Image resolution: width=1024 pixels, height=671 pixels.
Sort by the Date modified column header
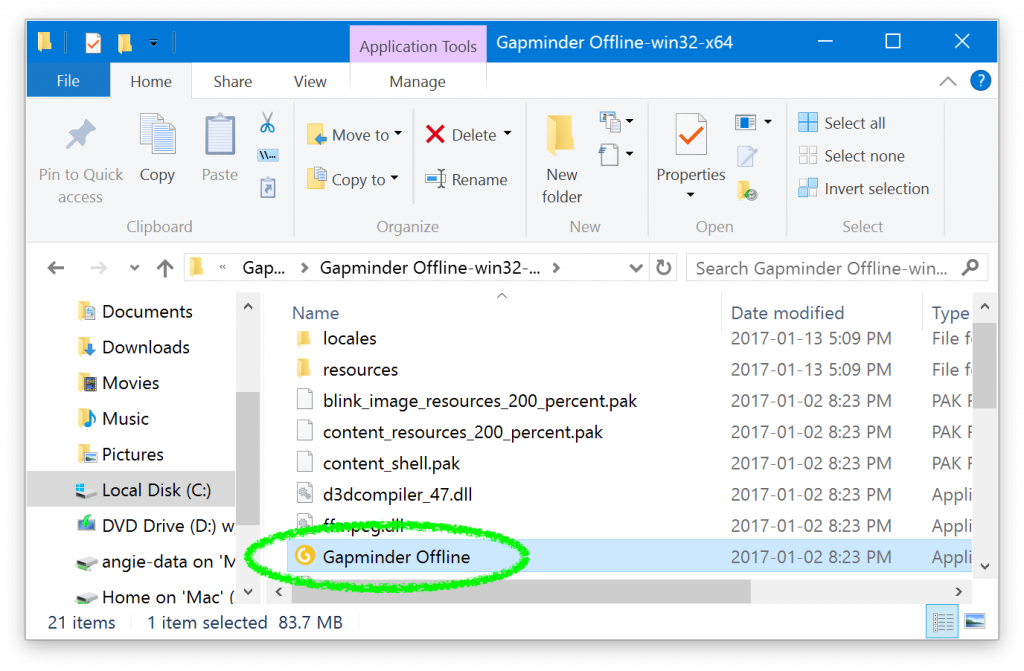pyautogui.click(x=787, y=313)
